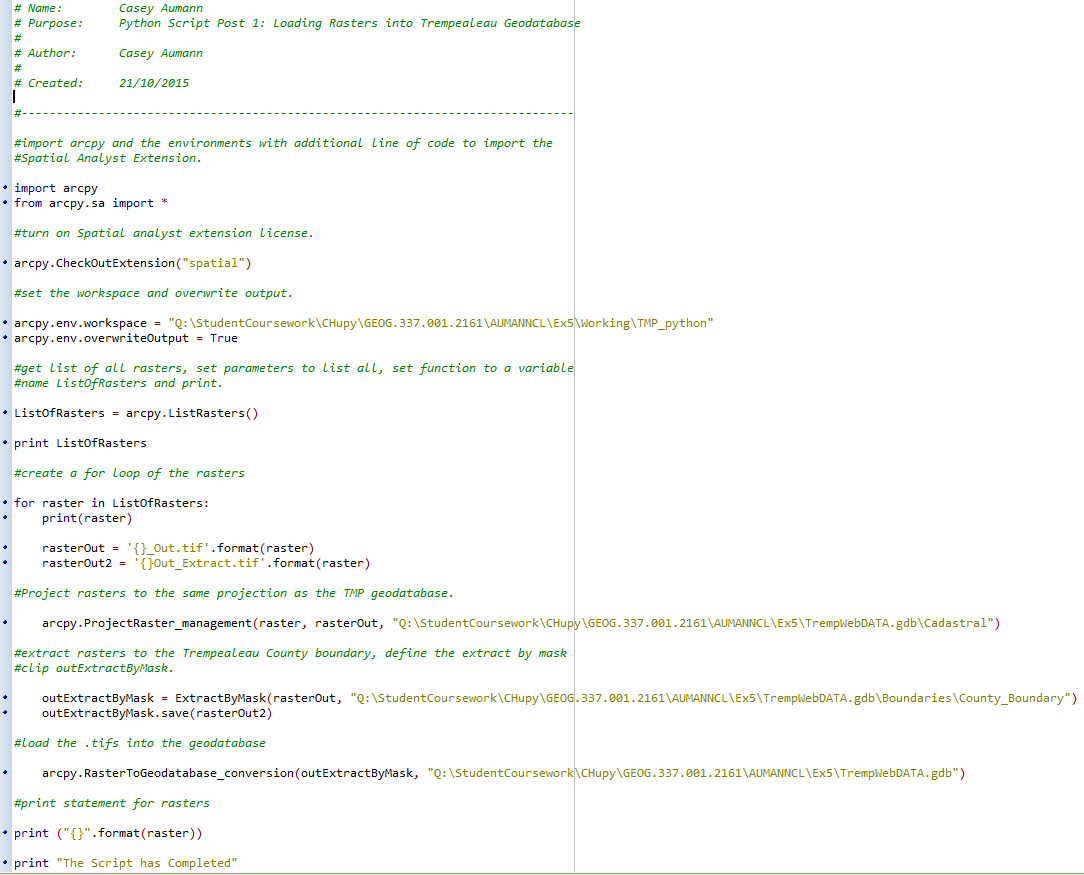Click the '#clip outExtractByMask.' comment
Viewport: 1084px width, 875px height.
tap(94, 668)
